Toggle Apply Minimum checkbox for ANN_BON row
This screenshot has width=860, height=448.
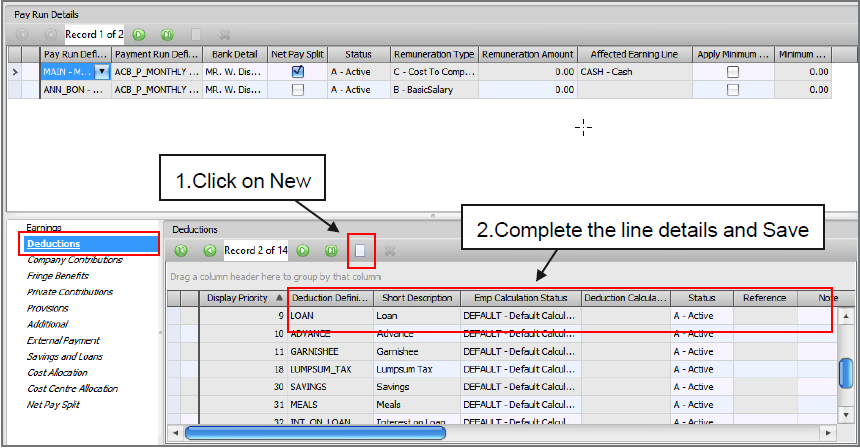[x=733, y=89]
